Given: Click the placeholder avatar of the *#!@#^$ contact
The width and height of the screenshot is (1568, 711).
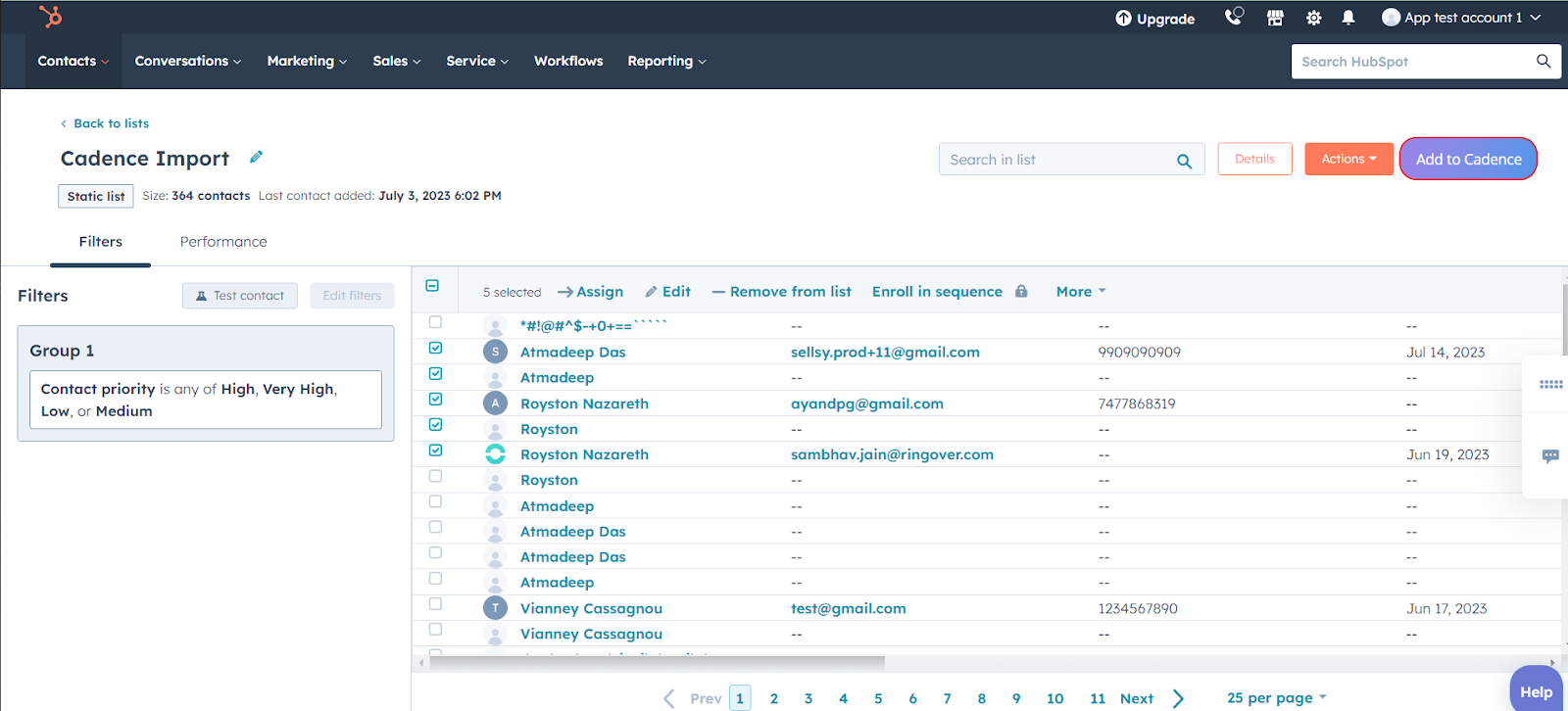Looking at the screenshot, I should 495,326.
